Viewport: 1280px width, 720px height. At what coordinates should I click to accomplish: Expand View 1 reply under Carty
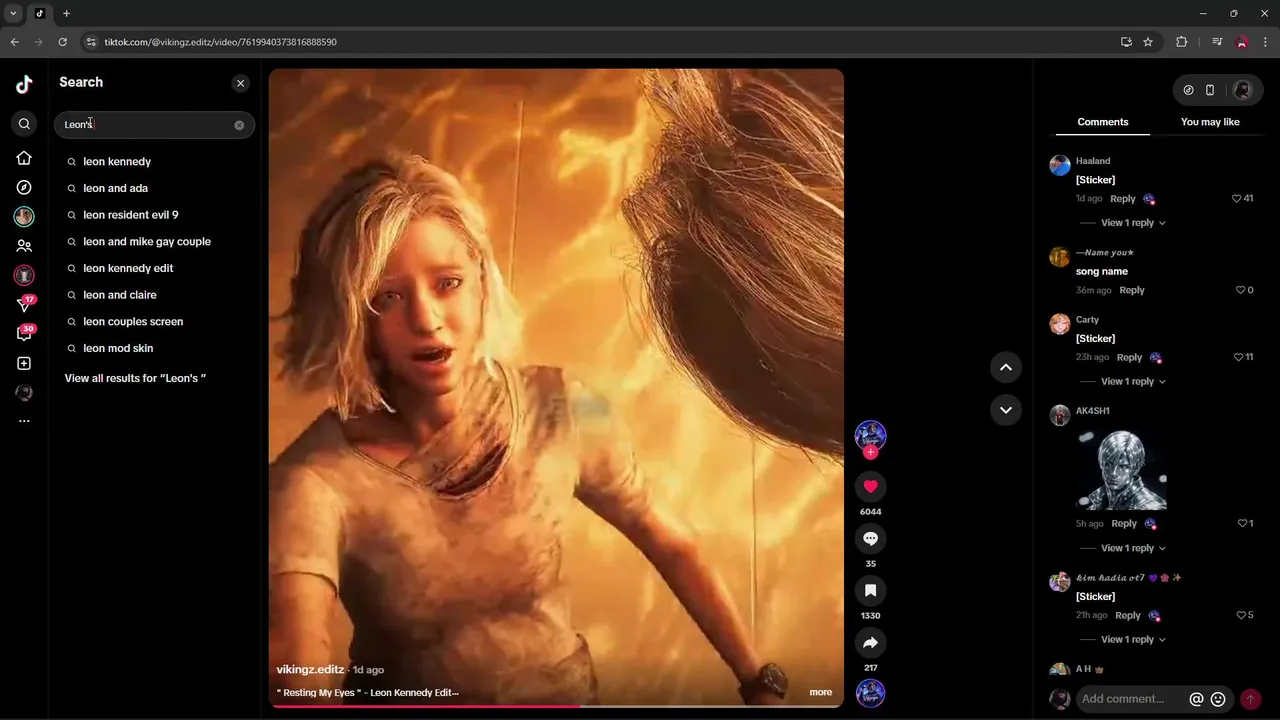(1133, 382)
